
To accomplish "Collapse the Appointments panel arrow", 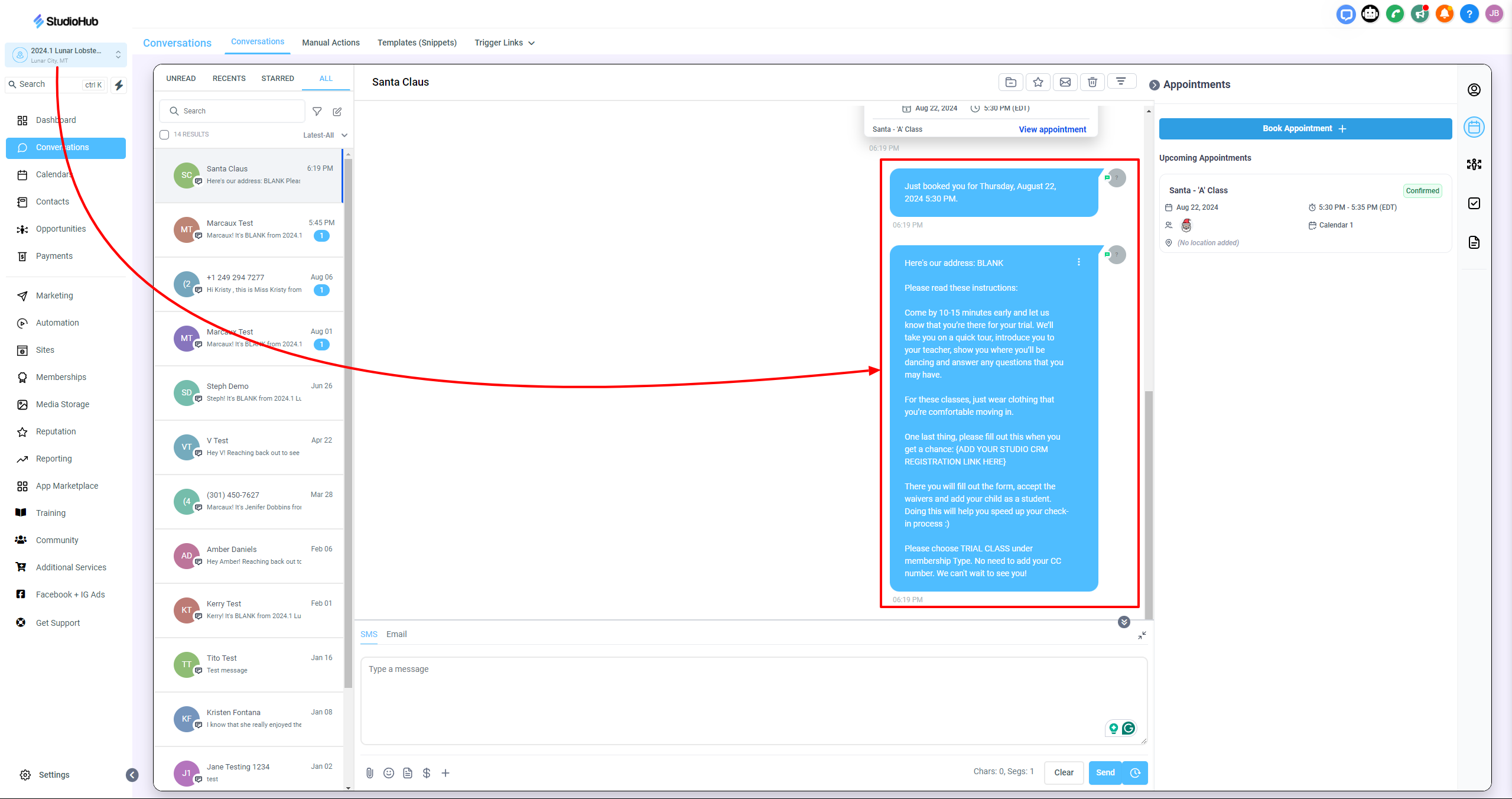I will 1154,85.
